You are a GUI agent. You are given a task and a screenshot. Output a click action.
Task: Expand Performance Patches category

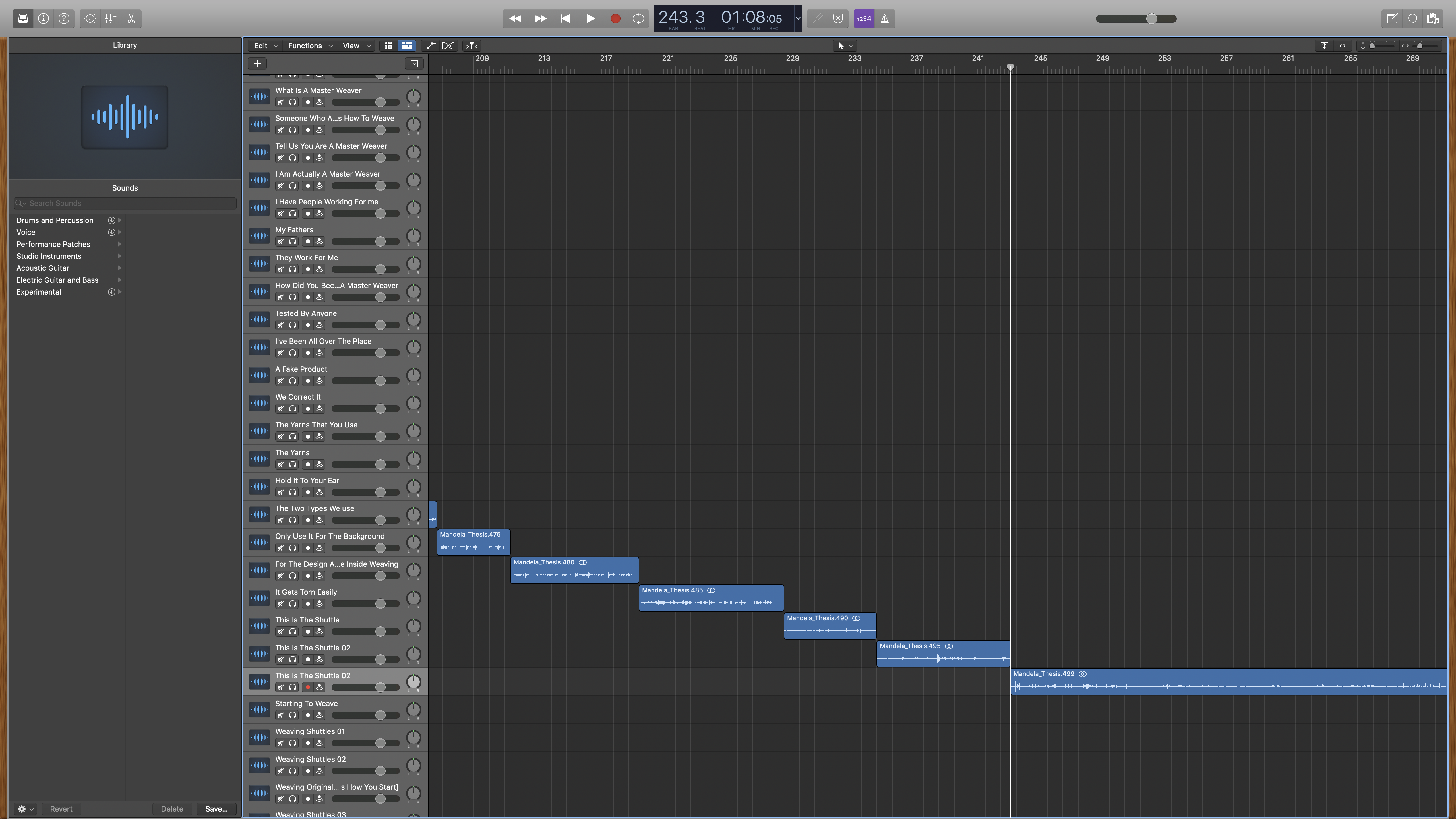click(x=119, y=244)
